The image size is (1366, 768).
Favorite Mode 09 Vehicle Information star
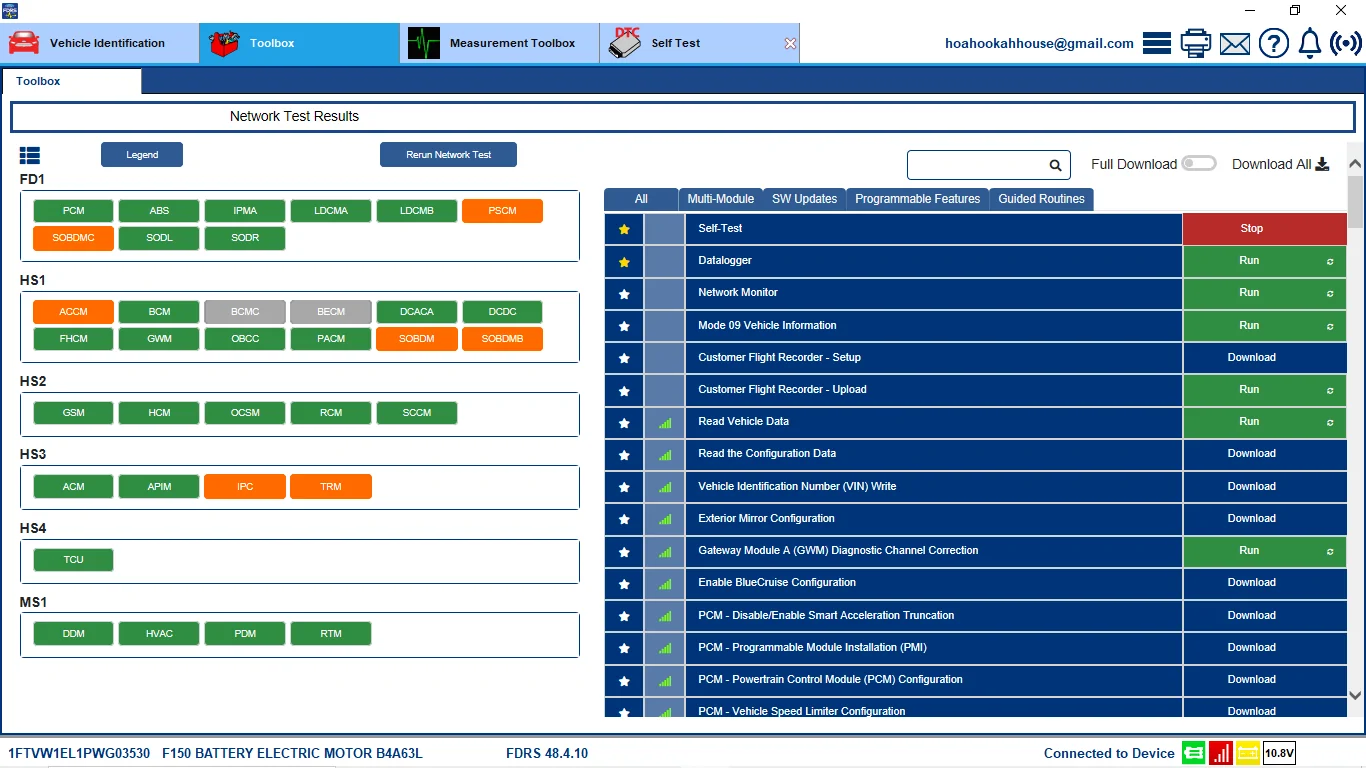tap(624, 326)
